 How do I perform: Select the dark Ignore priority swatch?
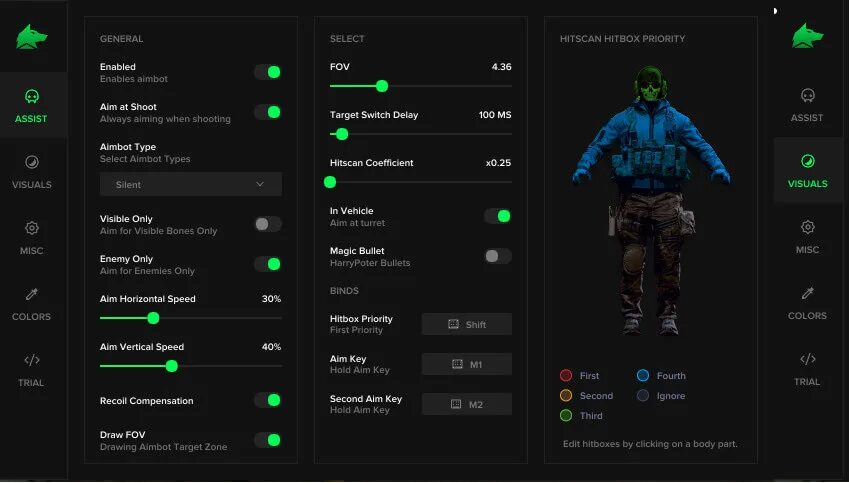(x=643, y=396)
